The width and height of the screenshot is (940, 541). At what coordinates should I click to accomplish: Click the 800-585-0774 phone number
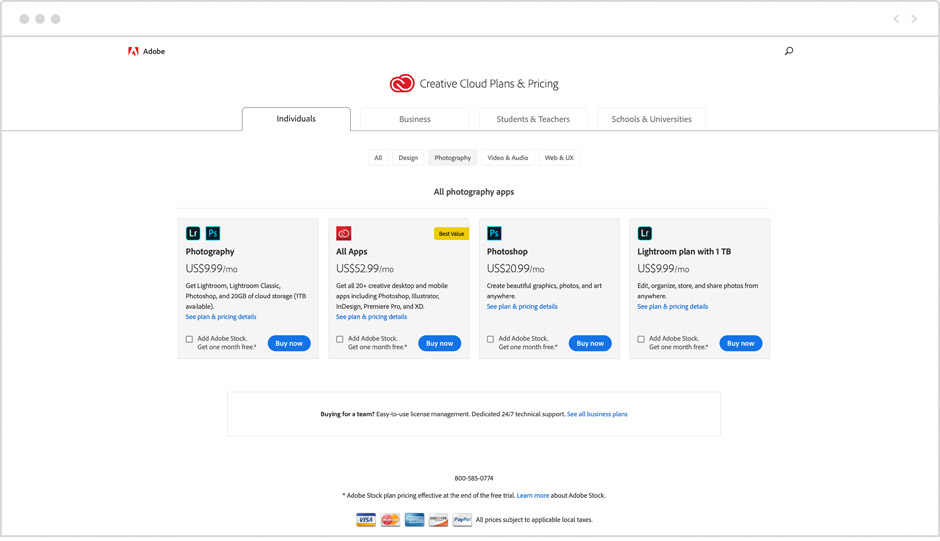point(474,478)
